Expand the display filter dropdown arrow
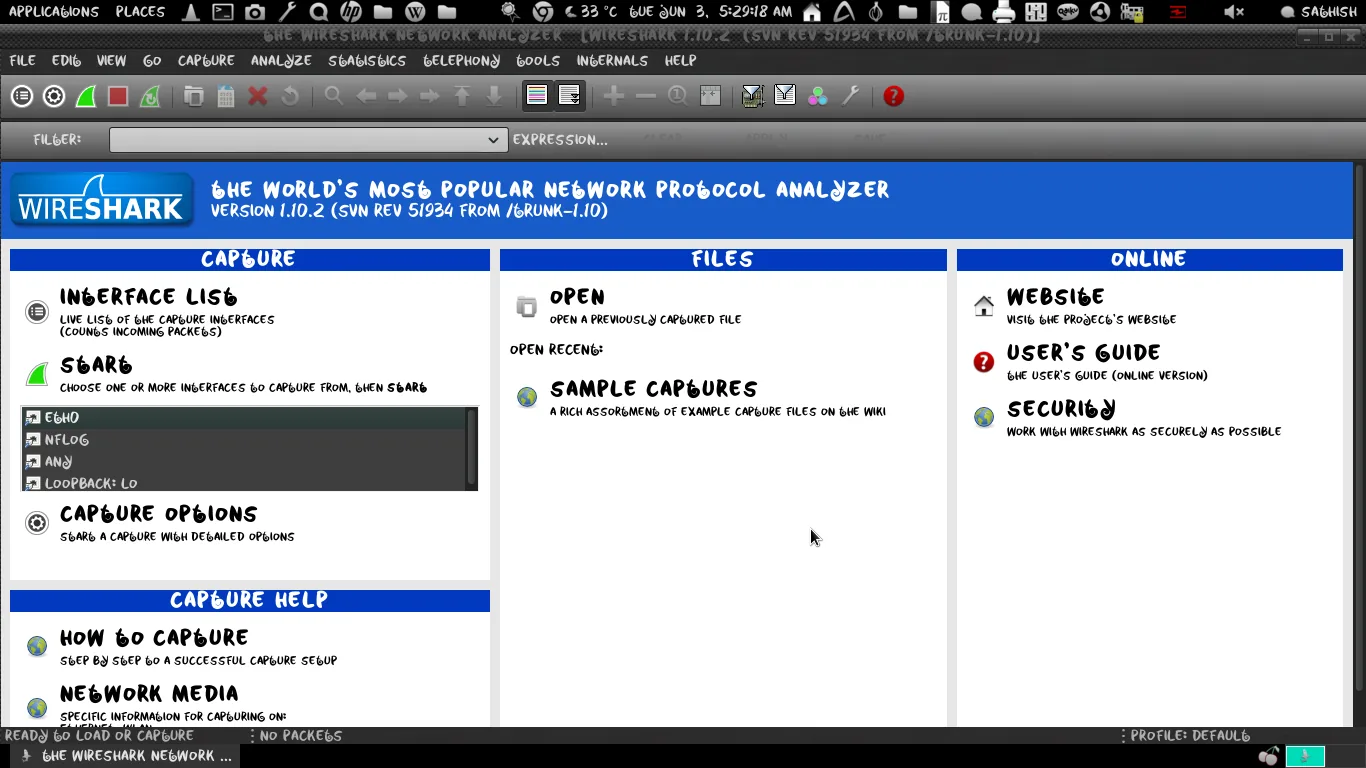This screenshot has height=768, width=1366. click(493, 140)
